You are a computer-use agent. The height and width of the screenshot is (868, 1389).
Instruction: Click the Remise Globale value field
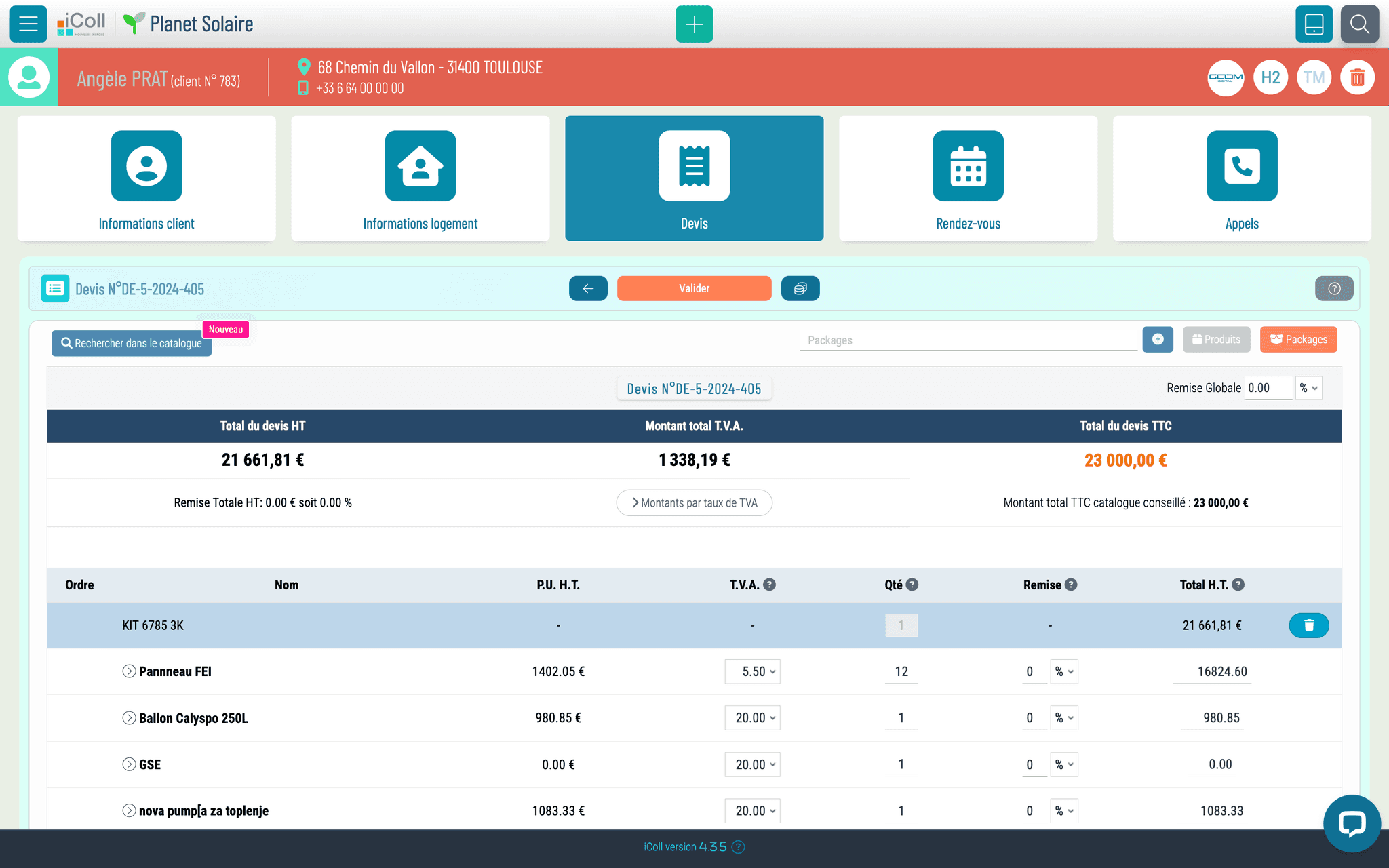1268,388
